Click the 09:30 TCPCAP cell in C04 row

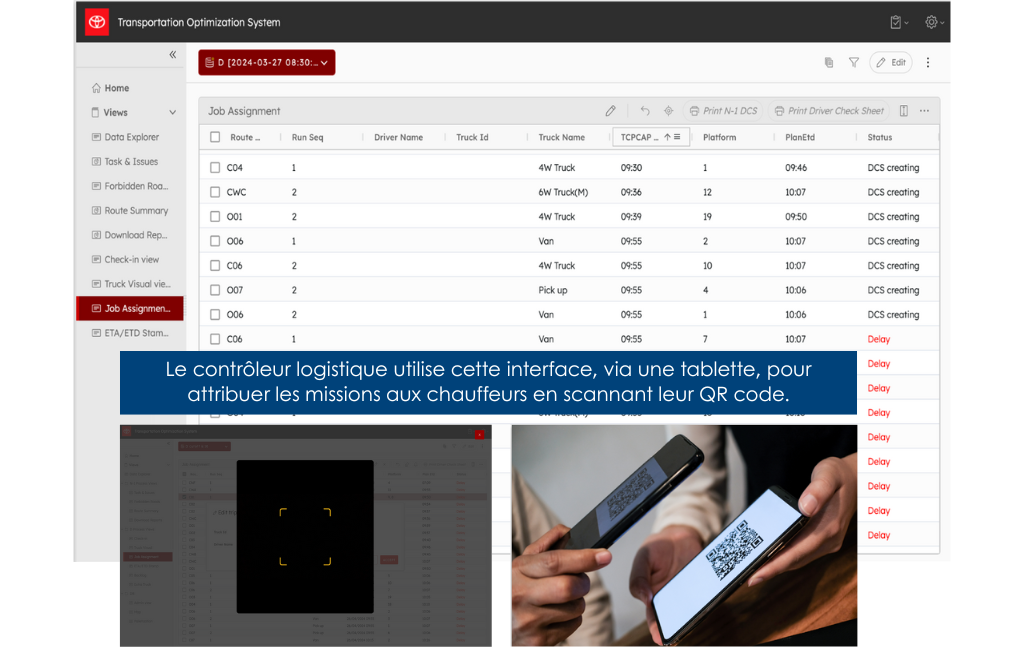[632, 168]
